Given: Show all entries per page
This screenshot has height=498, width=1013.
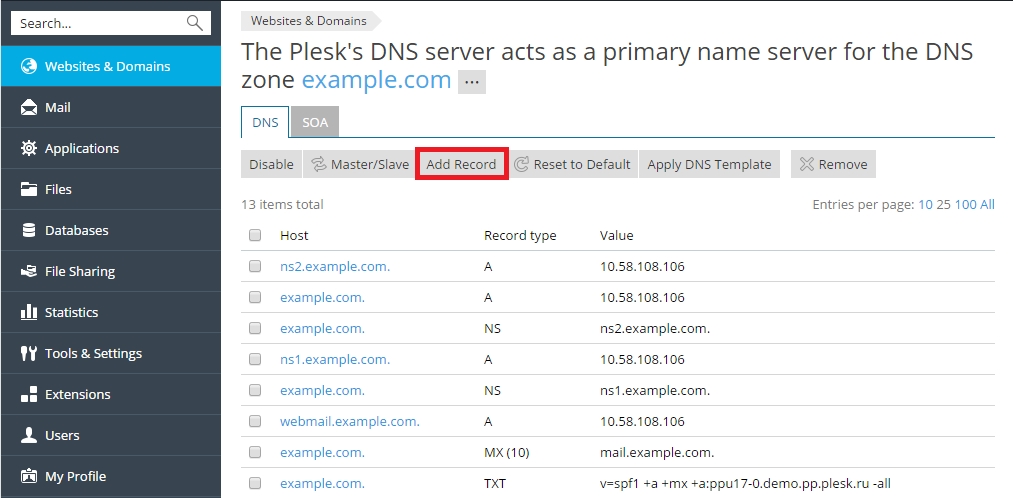Looking at the screenshot, I should pos(987,205).
